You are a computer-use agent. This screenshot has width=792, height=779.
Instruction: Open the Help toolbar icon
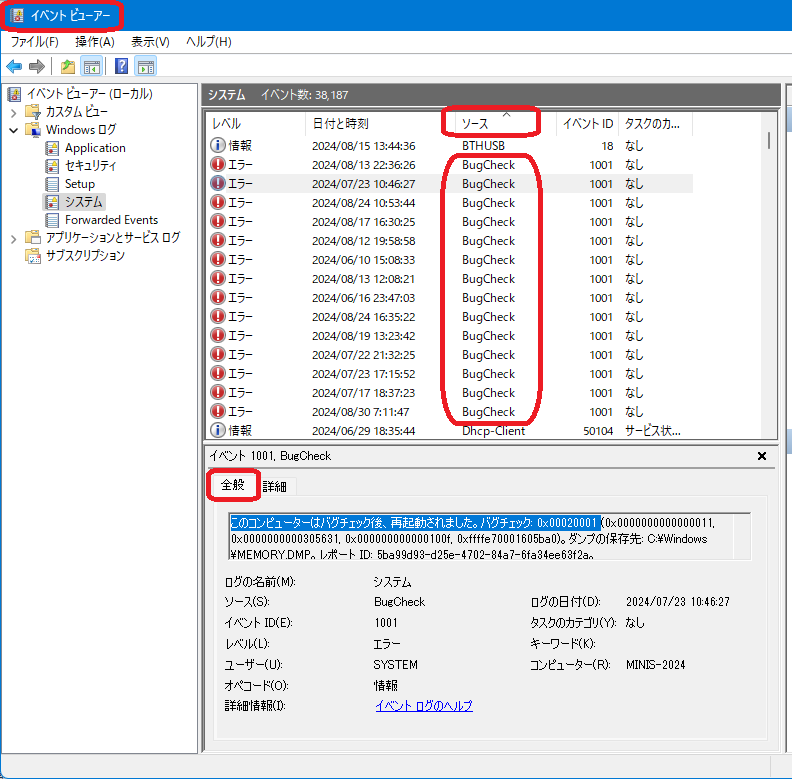click(x=121, y=66)
